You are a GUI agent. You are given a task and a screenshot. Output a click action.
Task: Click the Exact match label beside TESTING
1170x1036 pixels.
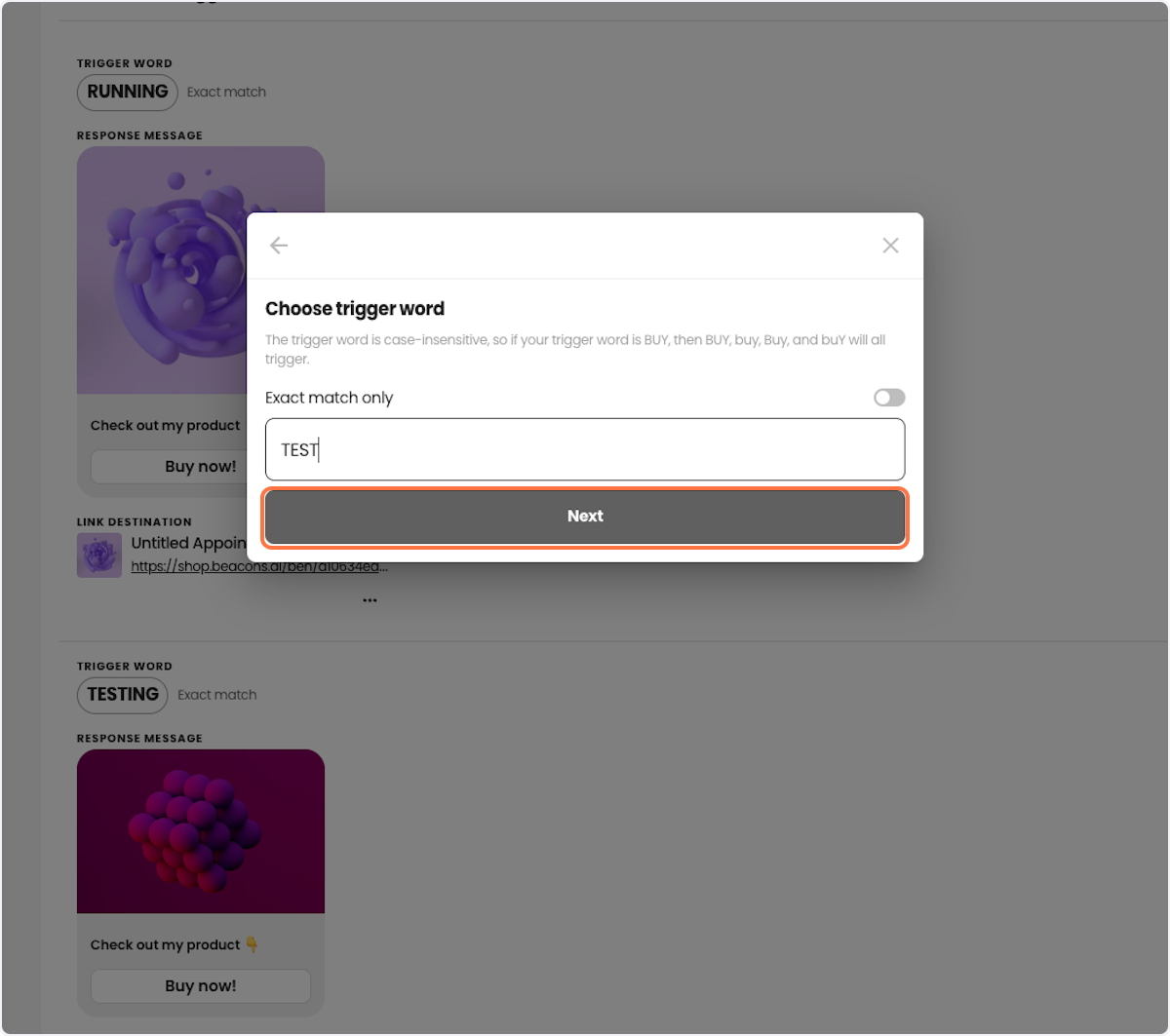216,694
